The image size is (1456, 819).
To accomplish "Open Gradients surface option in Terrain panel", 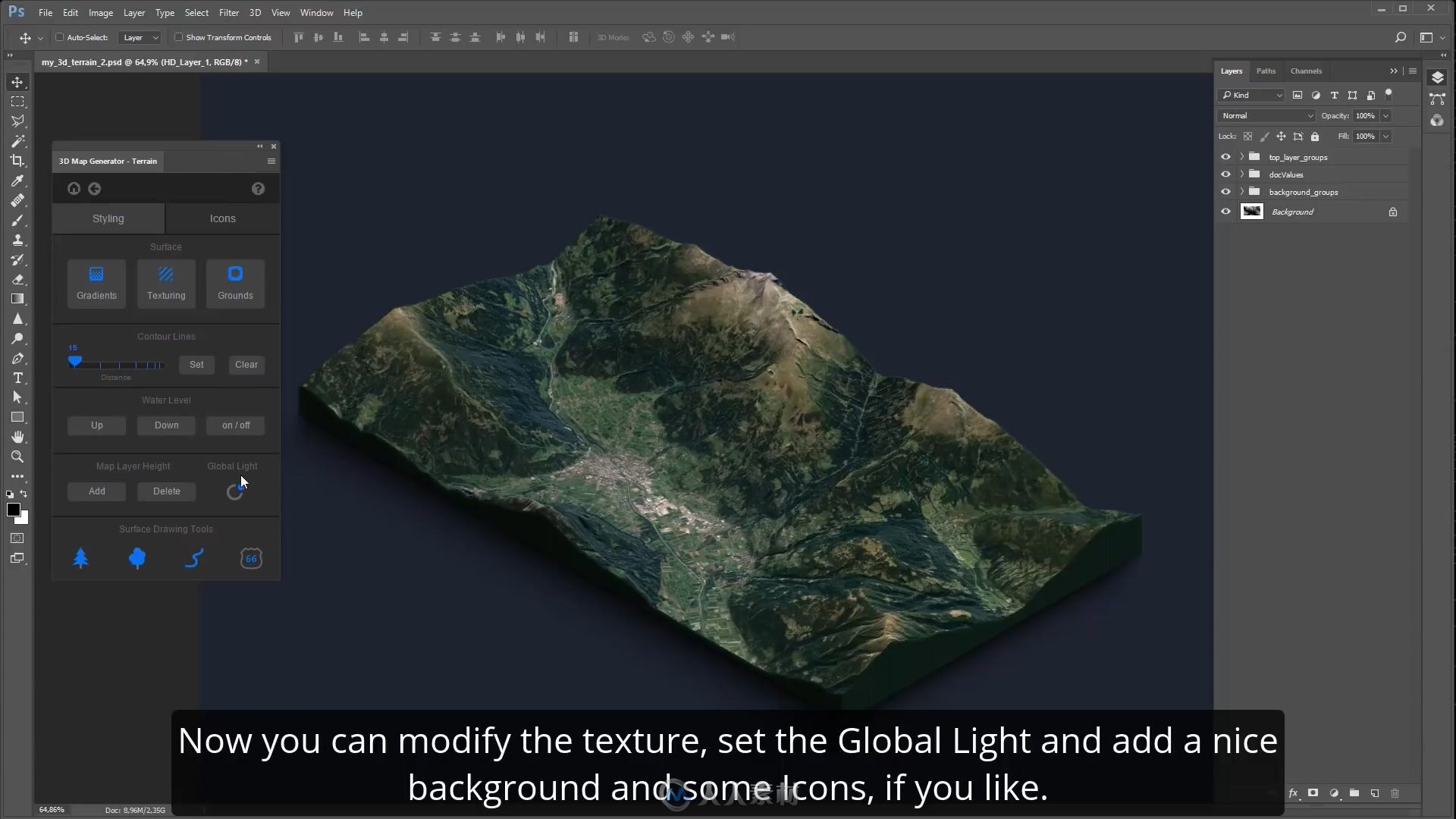I will (96, 284).
